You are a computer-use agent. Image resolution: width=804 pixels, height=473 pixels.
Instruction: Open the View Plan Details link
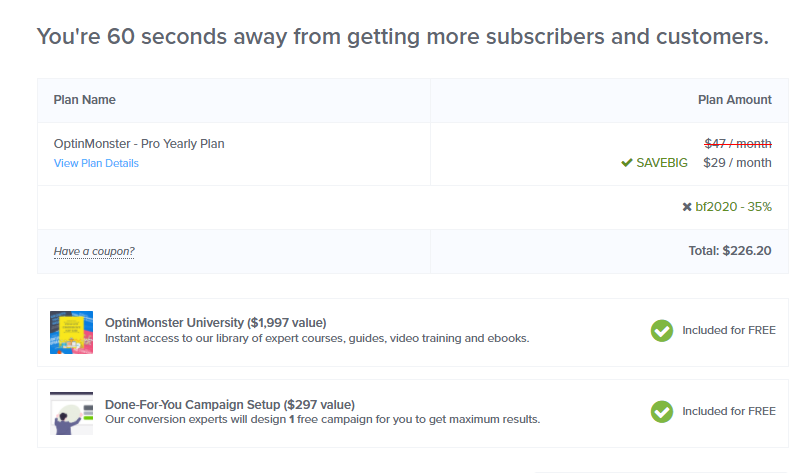(x=96, y=163)
